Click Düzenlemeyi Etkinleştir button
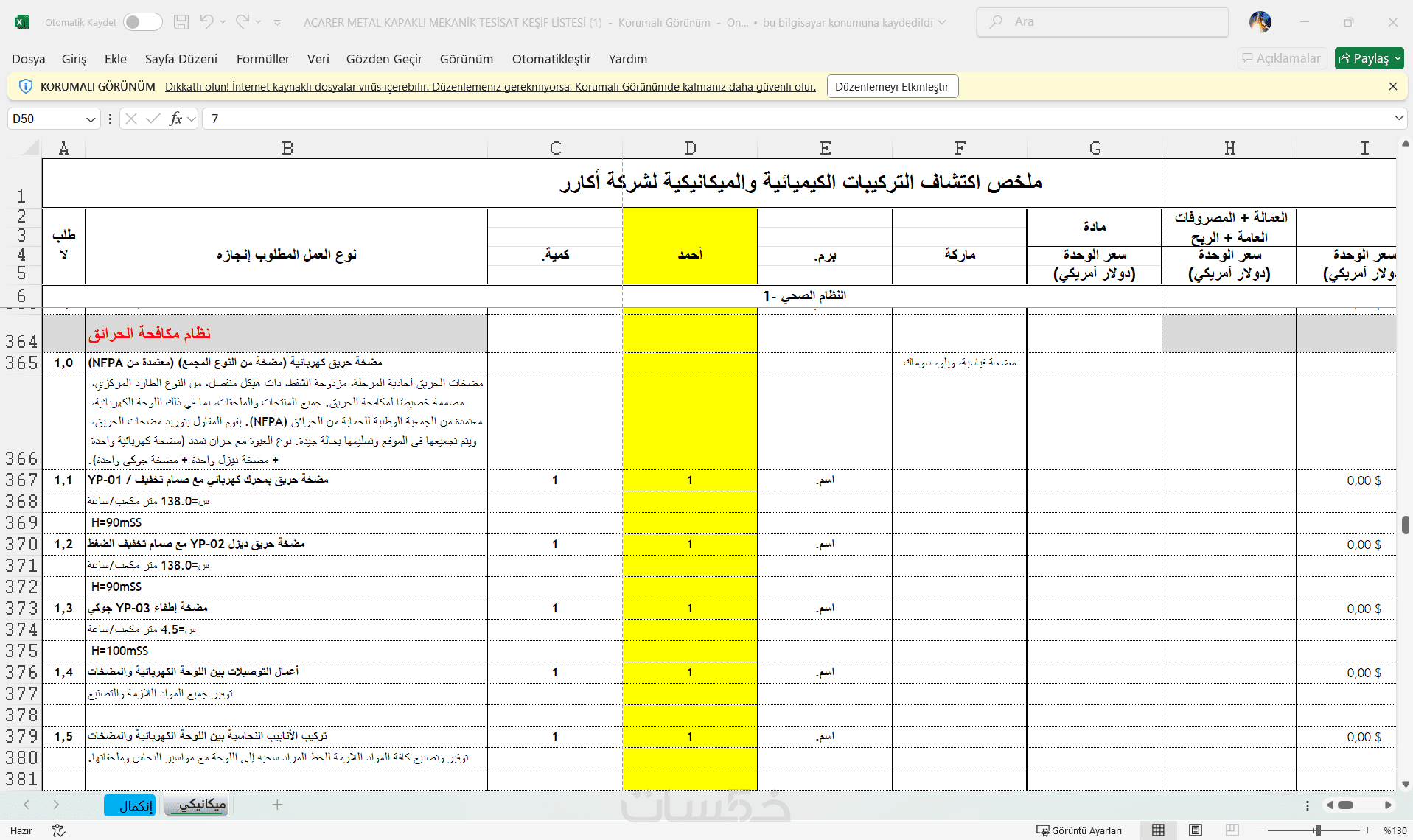This screenshot has width=1413, height=840. click(892, 86)
